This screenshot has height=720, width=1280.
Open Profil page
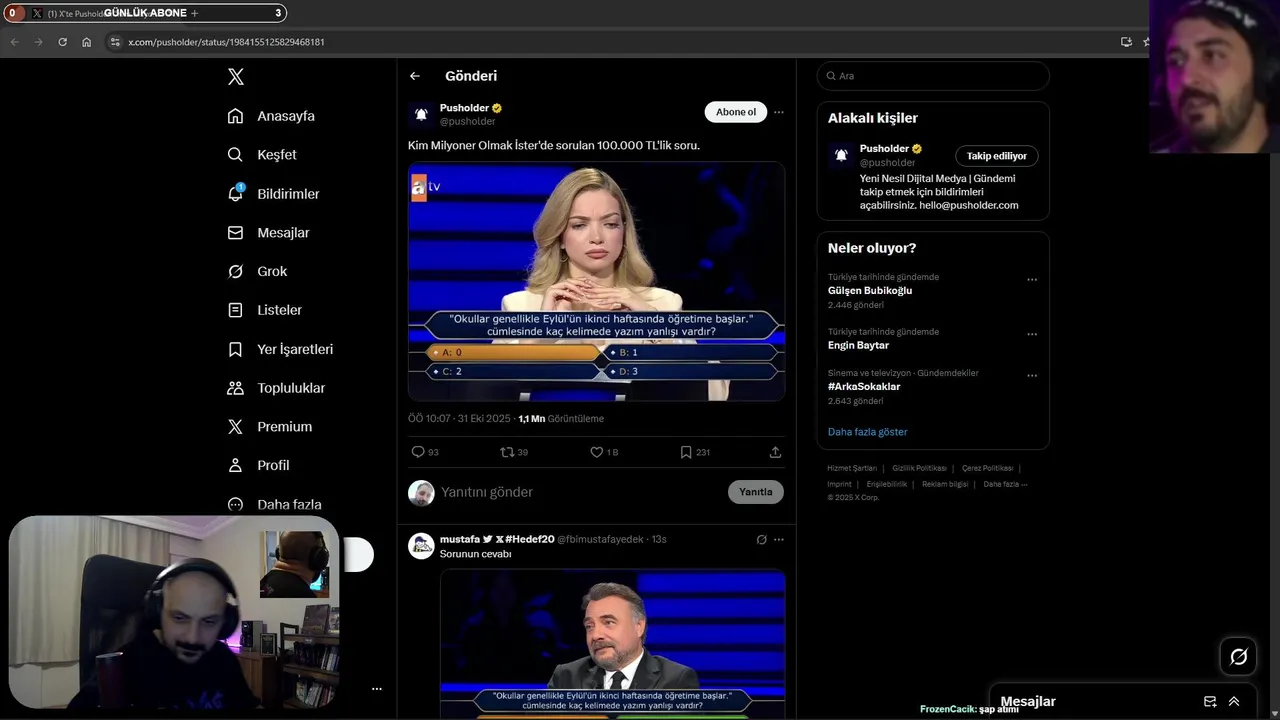pos(258,466)
